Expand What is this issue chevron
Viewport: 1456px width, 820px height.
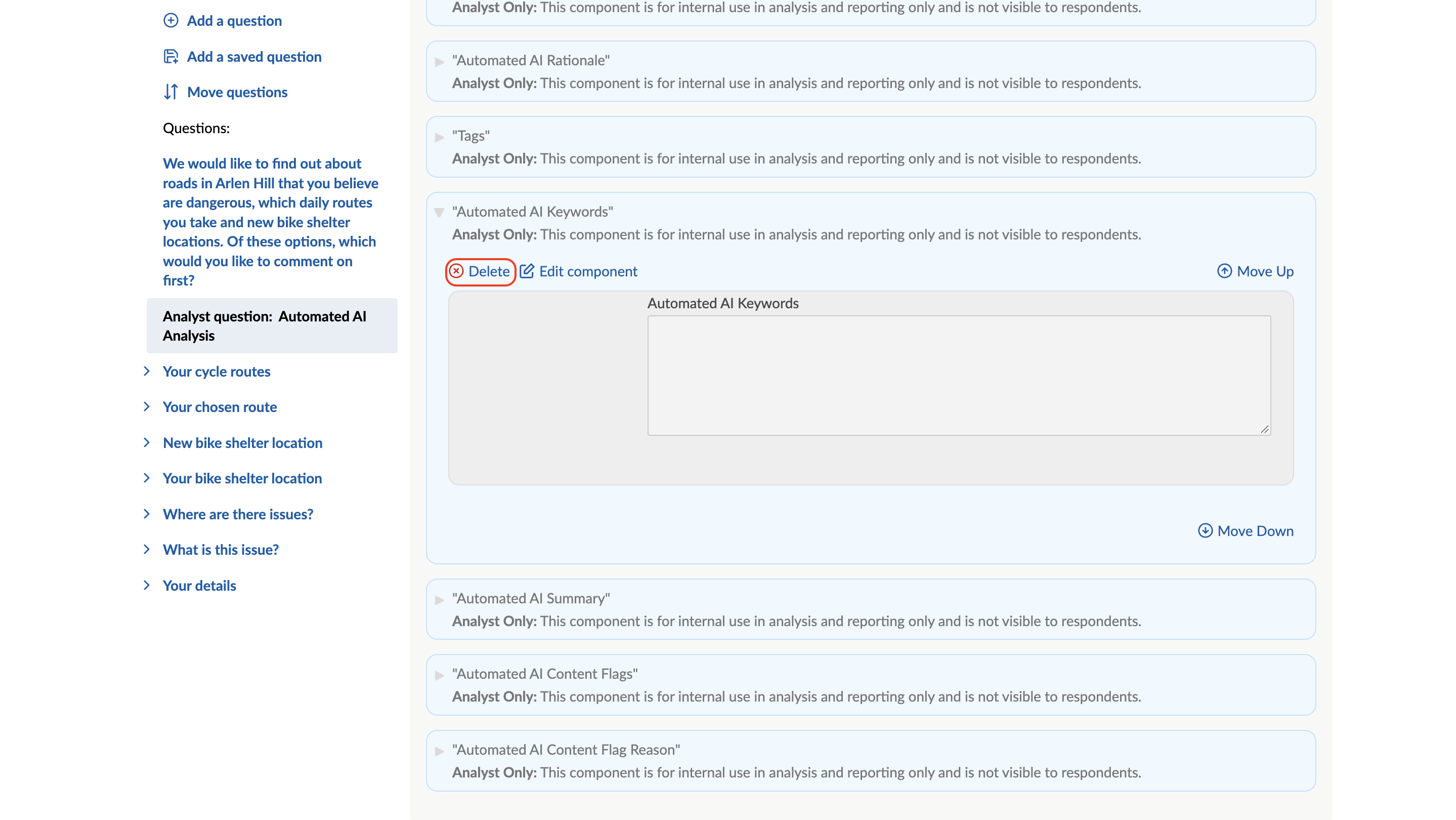tap(147, 549)
